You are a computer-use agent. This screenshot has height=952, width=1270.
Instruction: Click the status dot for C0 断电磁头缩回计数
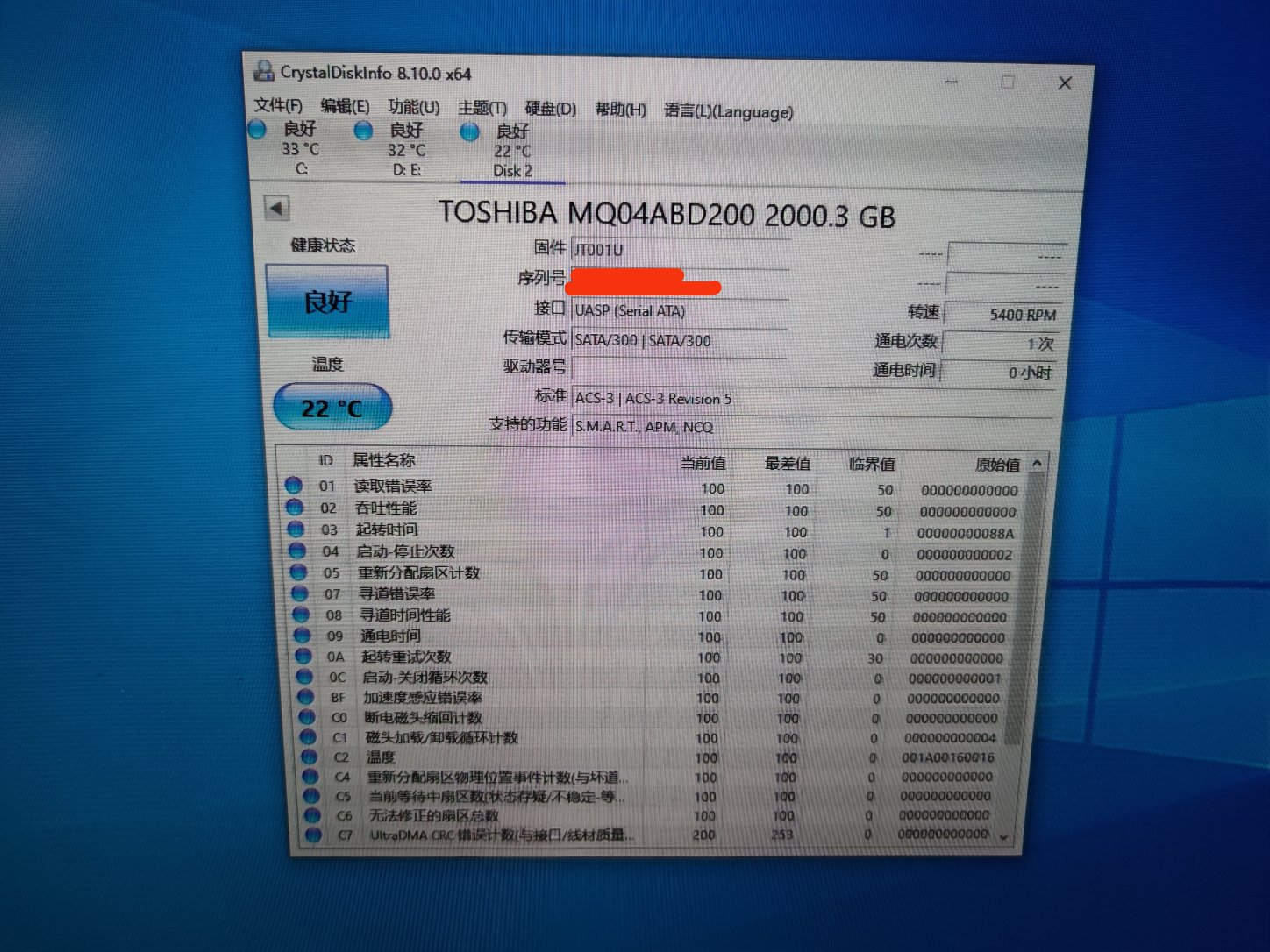click(306, 717)
